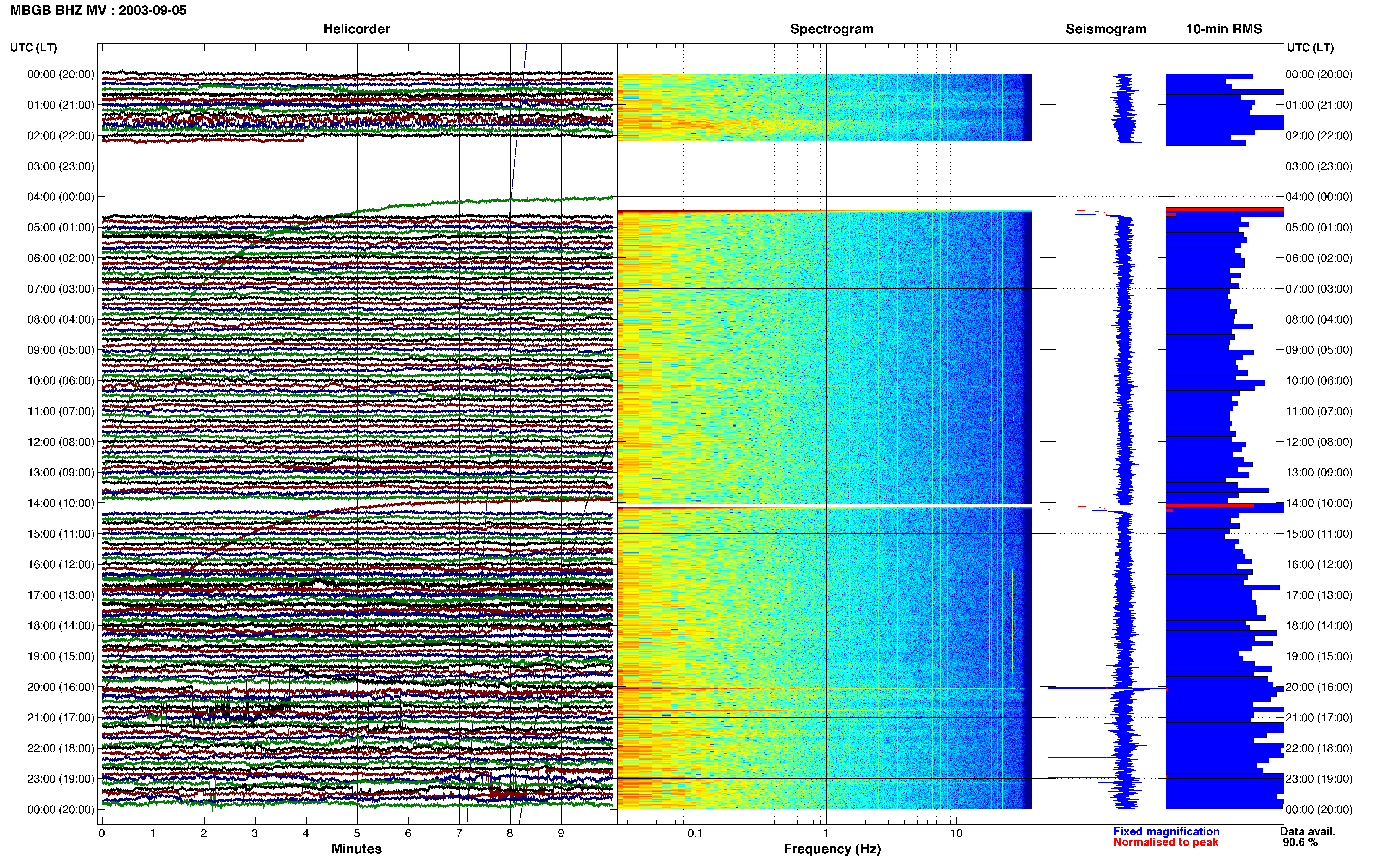Click the right '15:00 (11:00)' time label
Screen dimensions: 1388x868
(x=1319, y=534)
